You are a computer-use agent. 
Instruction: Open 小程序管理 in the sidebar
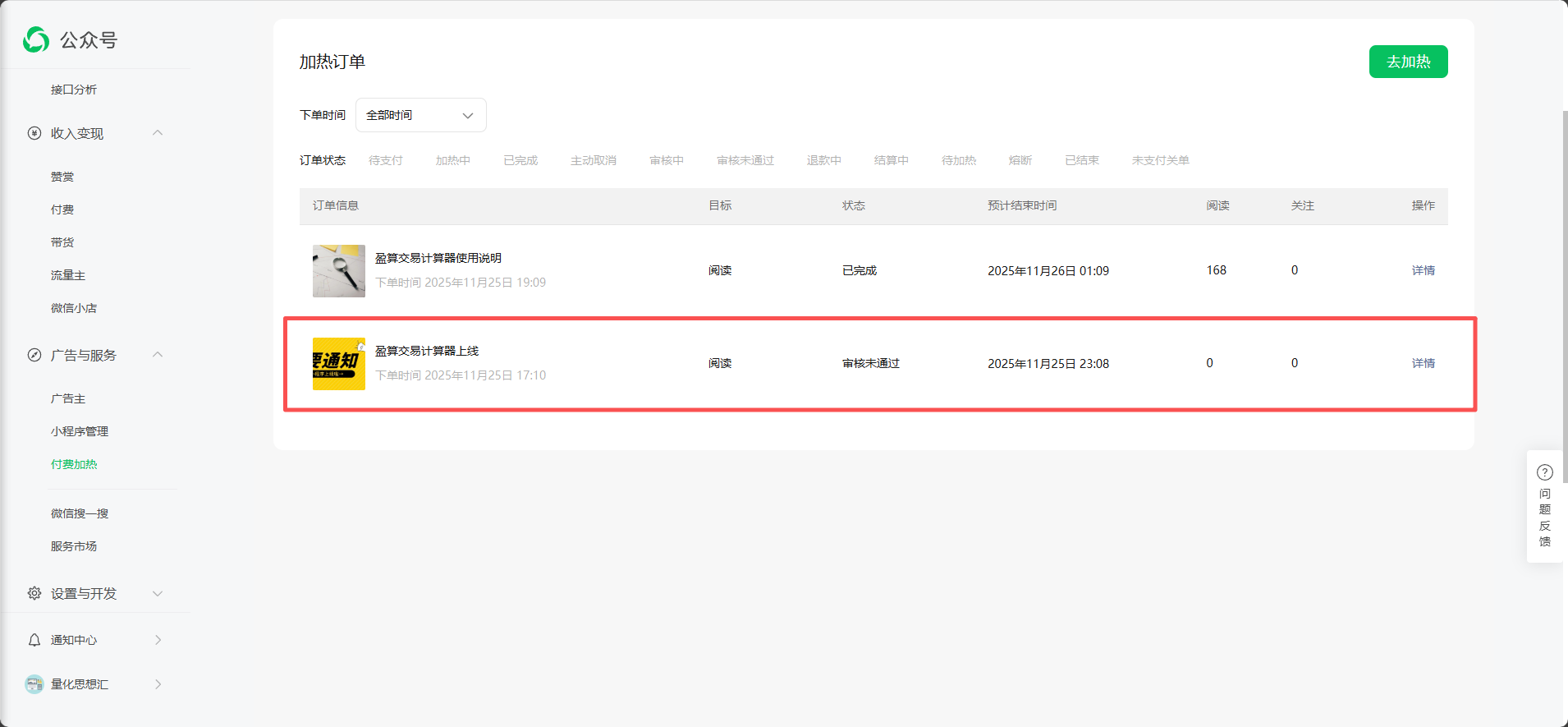pos(80,431)
